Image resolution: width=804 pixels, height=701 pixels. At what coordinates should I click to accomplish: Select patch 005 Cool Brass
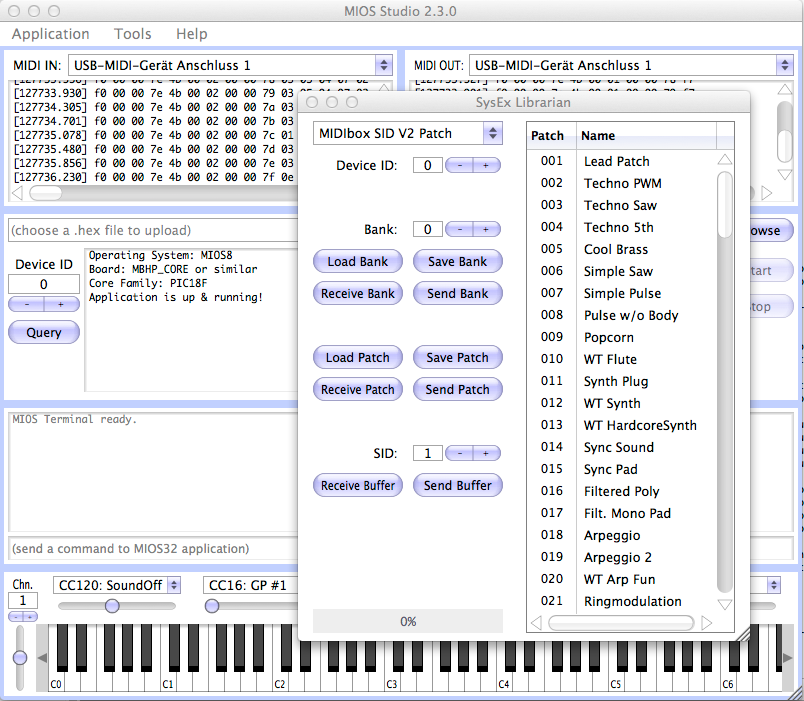[x=621, y=249]
